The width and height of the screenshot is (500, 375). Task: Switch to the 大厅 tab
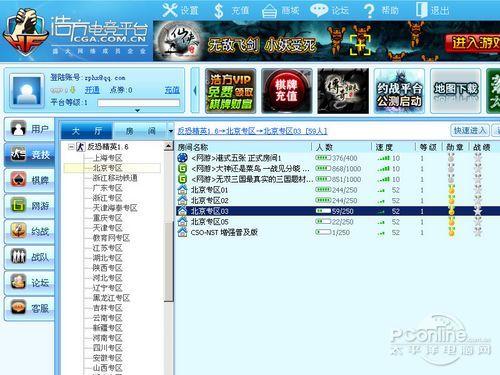point(87,131)
